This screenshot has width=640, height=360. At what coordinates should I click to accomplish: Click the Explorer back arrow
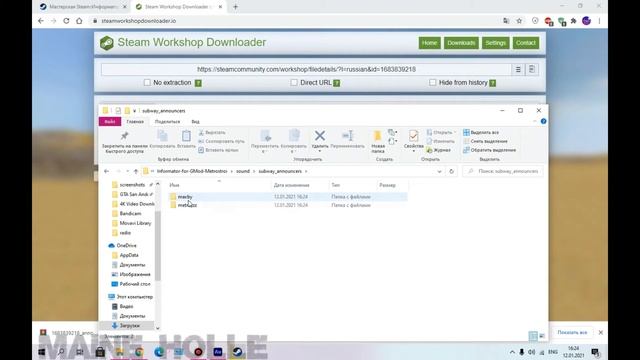pyautogui.click(x=107, y=171)
